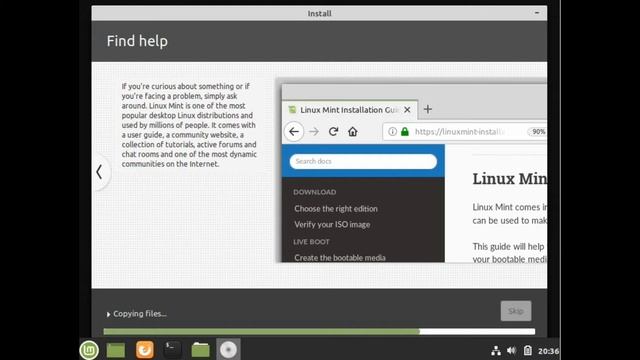Click the Skip button
Image resolution: width=640 pixels, height=360 pixels.
516,311
